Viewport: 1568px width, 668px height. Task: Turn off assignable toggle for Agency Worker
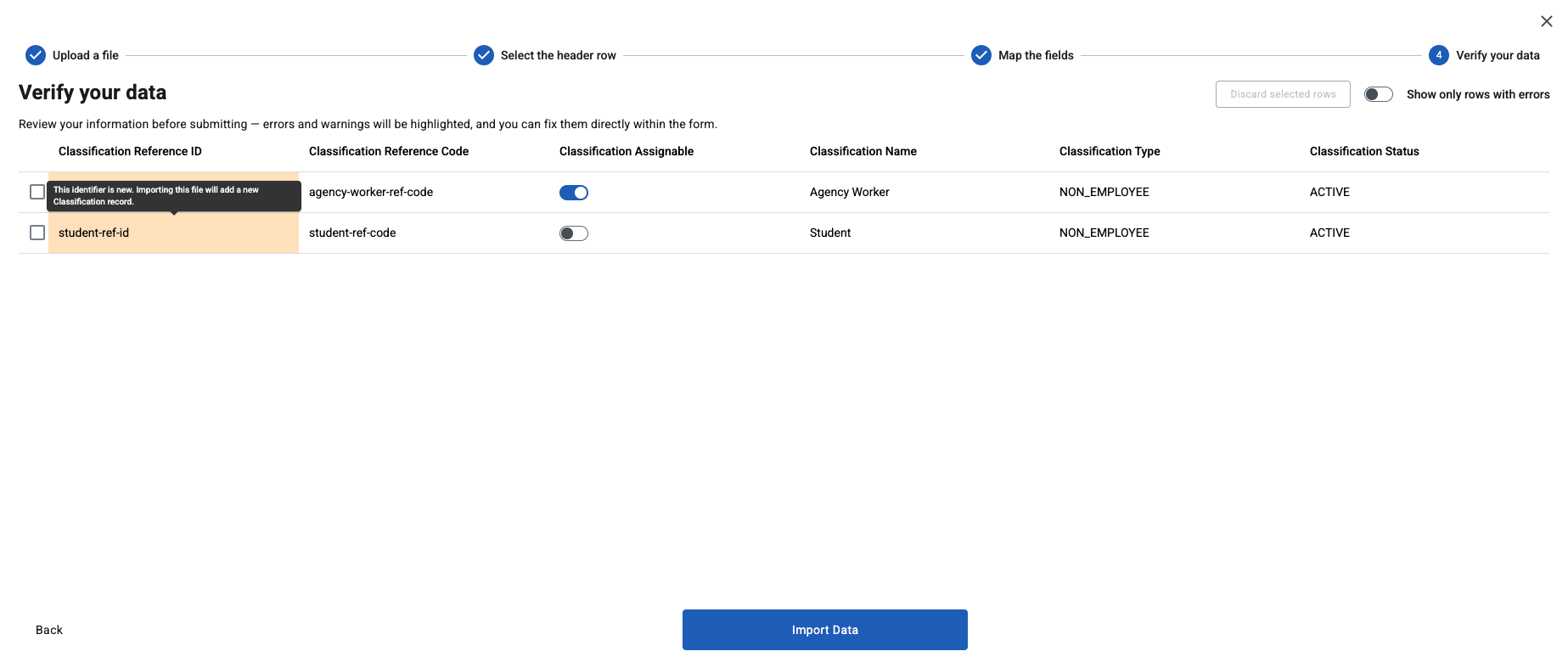point(574,193)
